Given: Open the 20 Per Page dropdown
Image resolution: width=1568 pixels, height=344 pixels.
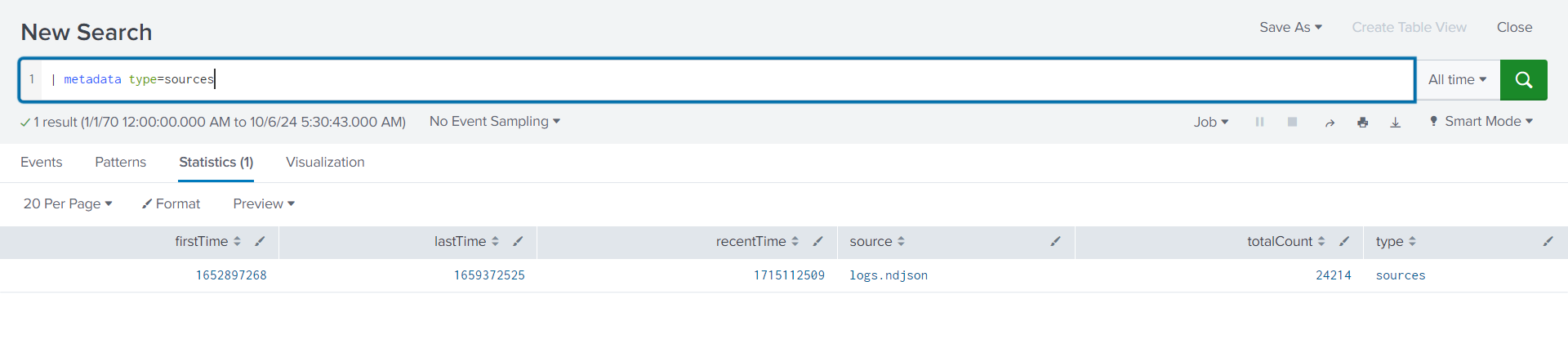Looking at the screenshot, I should click(x=68, y=203).
